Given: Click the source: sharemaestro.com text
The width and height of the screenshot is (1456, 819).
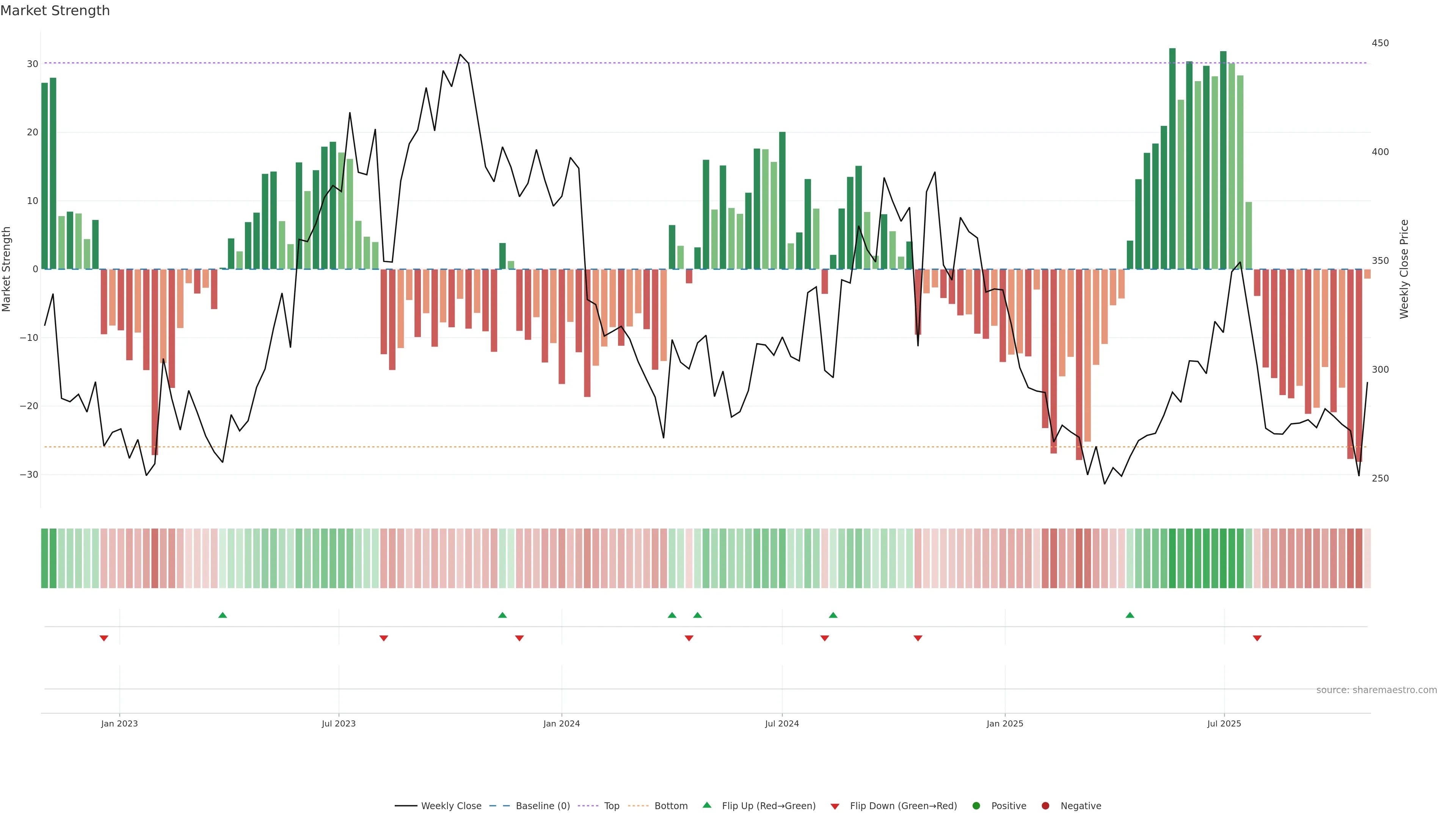Looking at the screenshot, I should 1376,690.
